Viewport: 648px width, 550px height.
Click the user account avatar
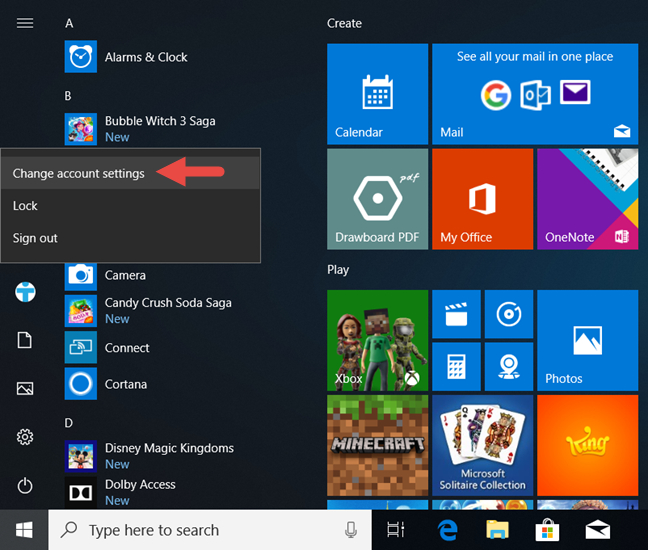25,292
